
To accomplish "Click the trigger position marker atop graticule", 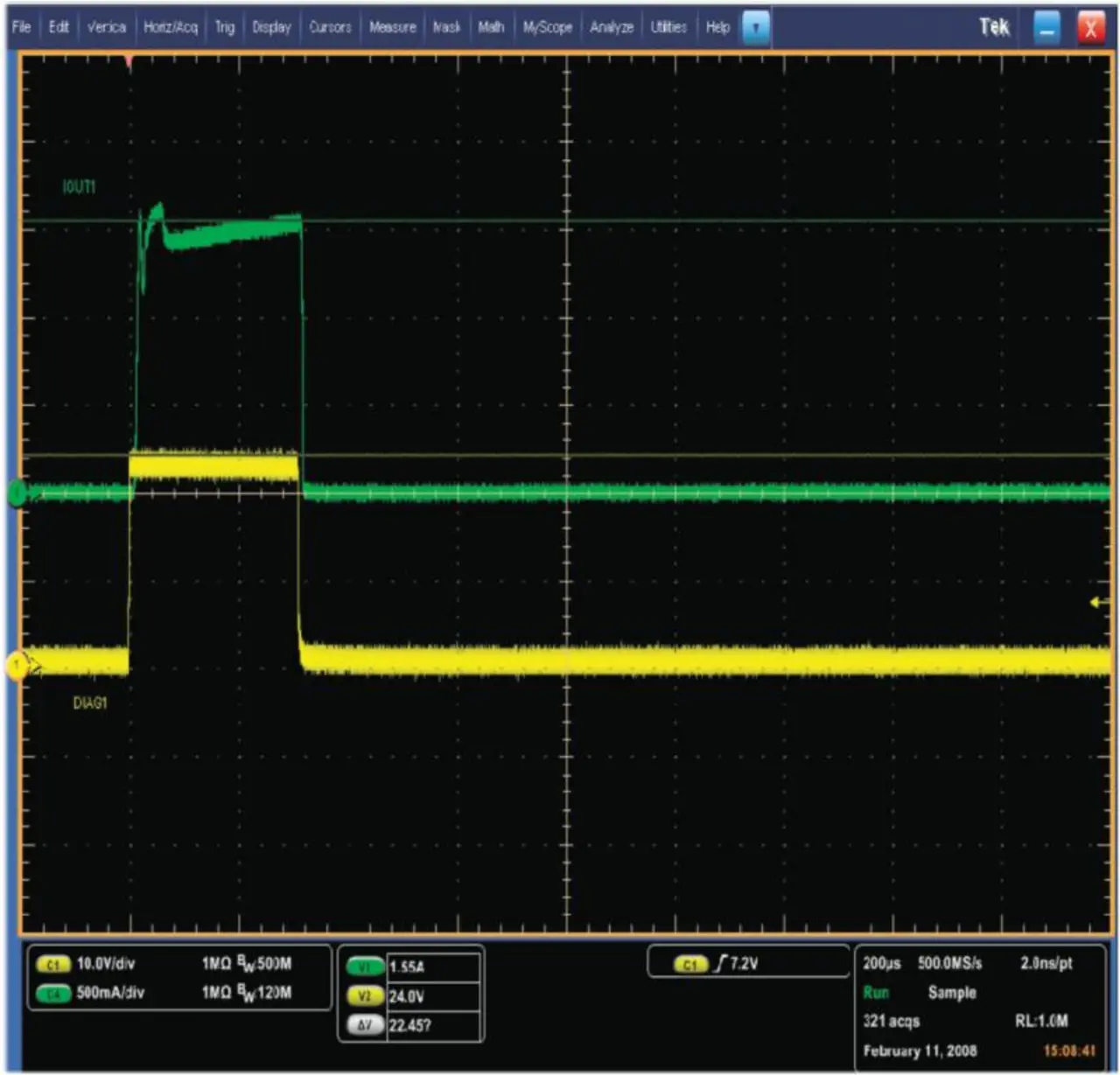I will 129,61.
